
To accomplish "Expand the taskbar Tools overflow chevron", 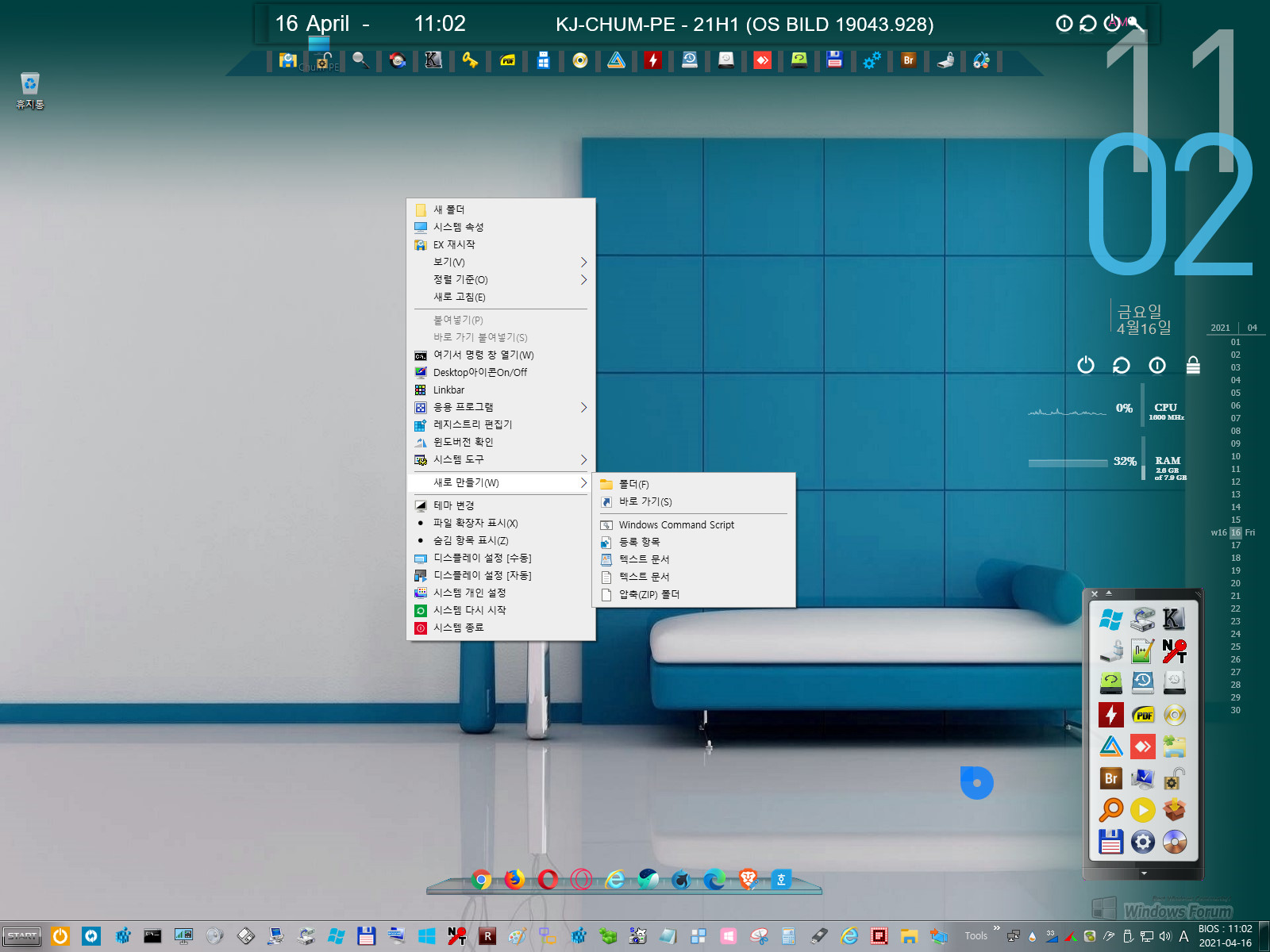I will pyautogui.click(x=997, y=928).
